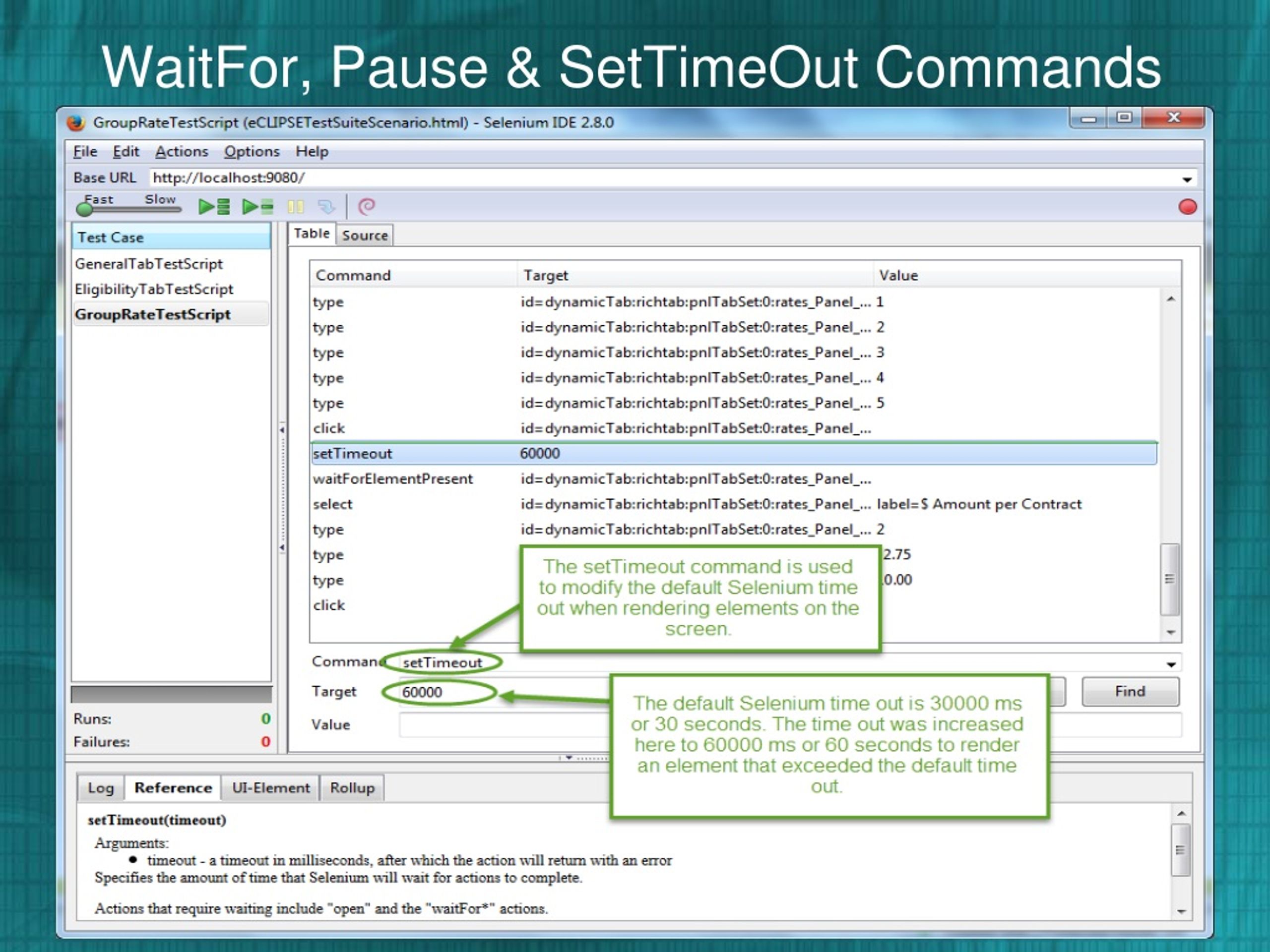Click the test progress bar

pyautogui.click(x=171, y=694)
